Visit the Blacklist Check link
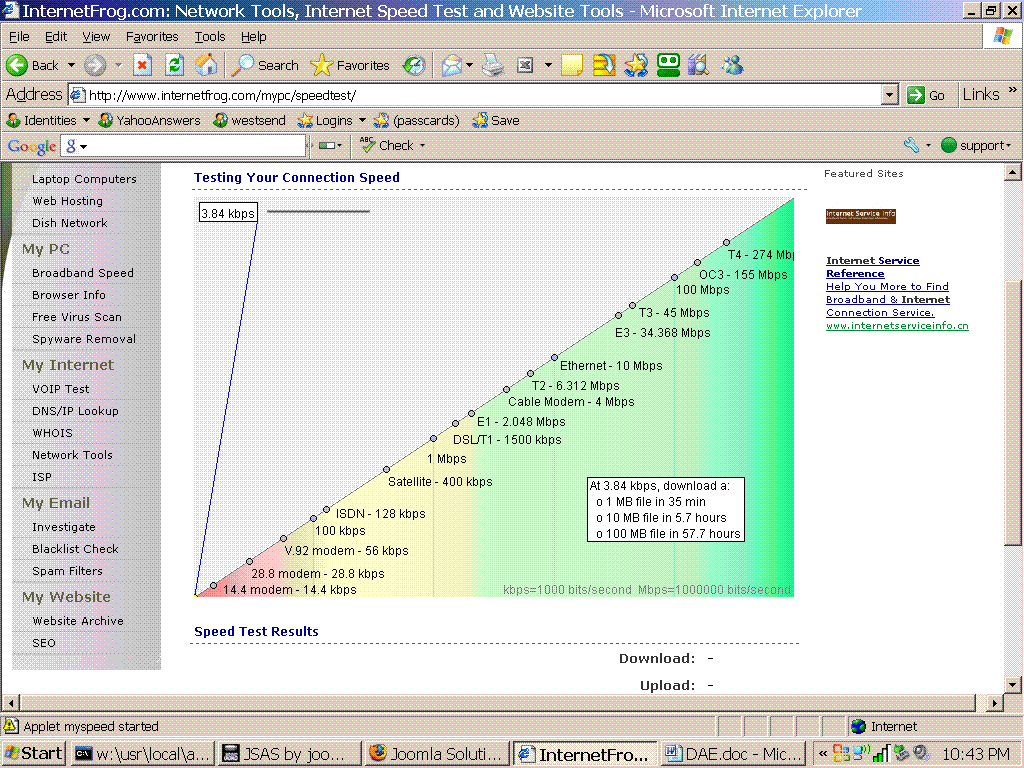This screenshot has width=1024, height=768. (75, 549)
